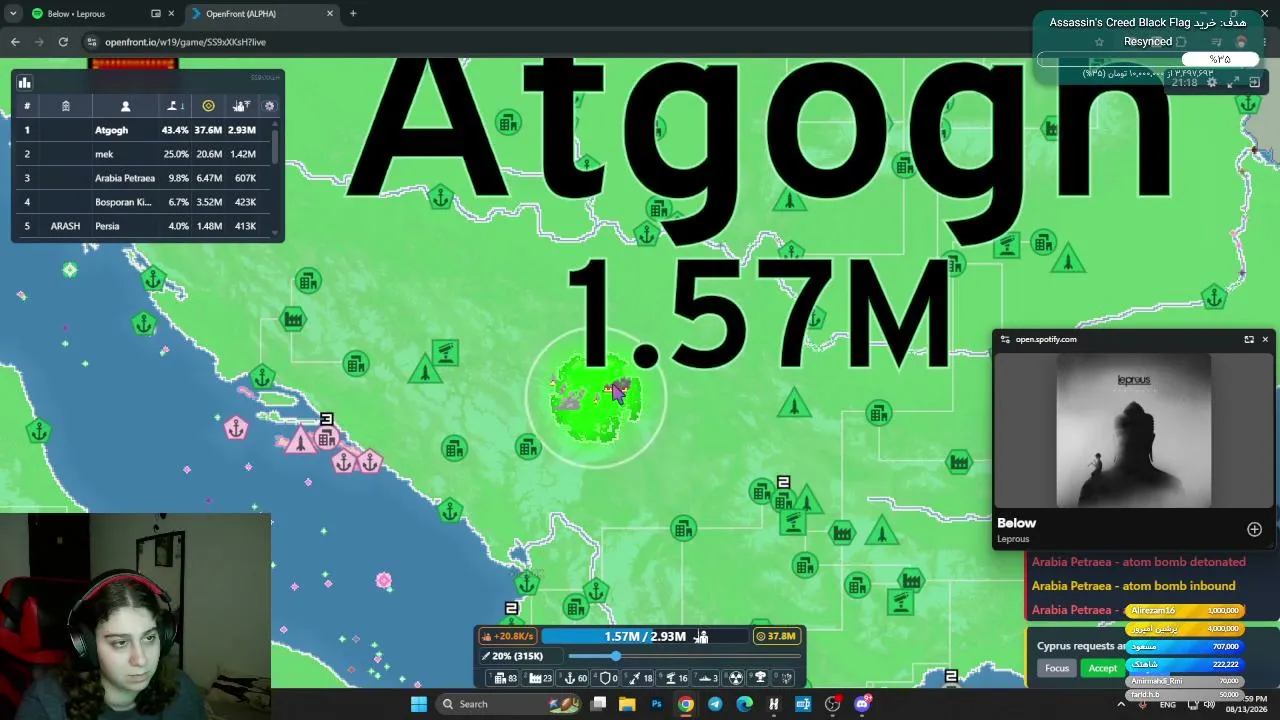Click the artist name Leprous in Spotify player

[1013, 539]
